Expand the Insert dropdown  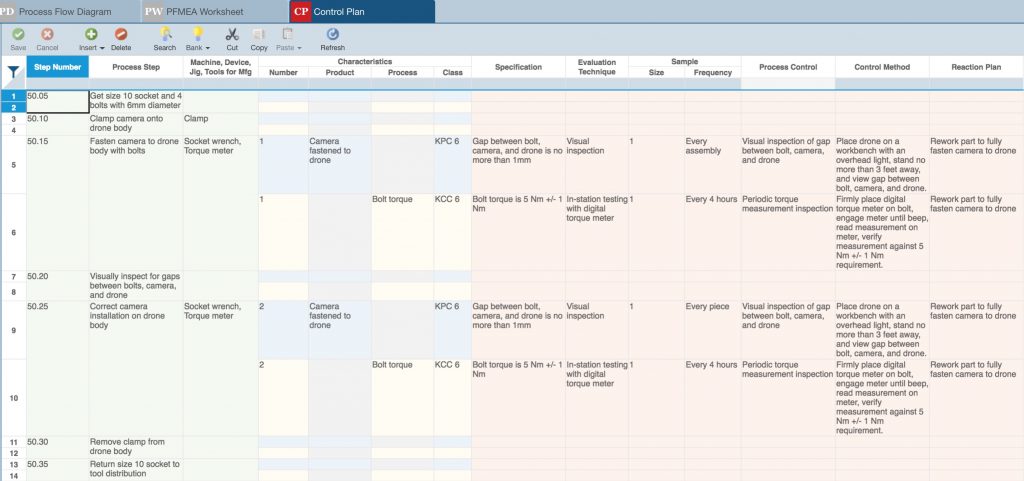tap(91, 47)
